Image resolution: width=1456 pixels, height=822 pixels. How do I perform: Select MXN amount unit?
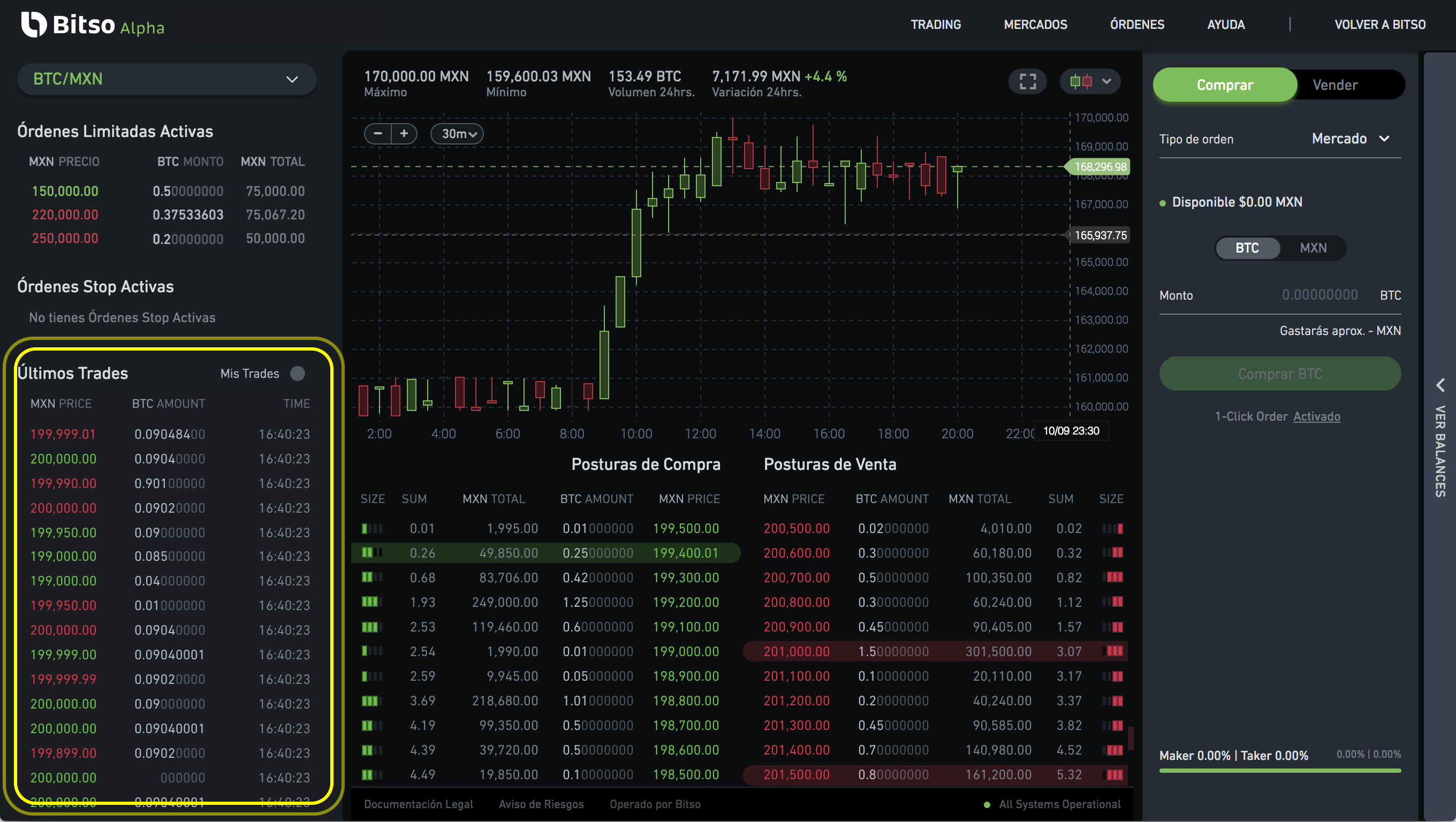(x=1313, y=247)
